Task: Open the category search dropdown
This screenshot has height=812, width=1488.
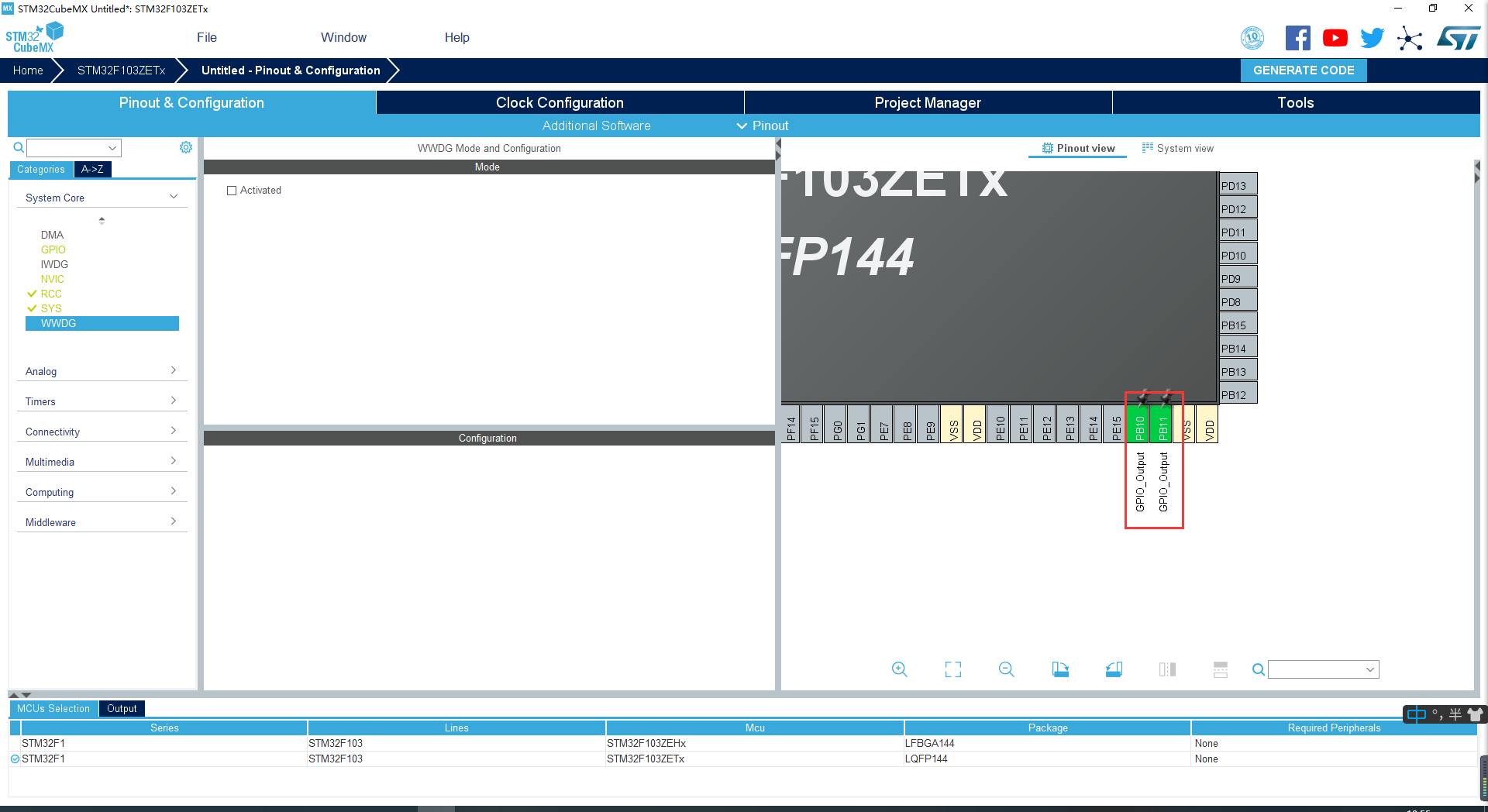Action: point(112,147)
